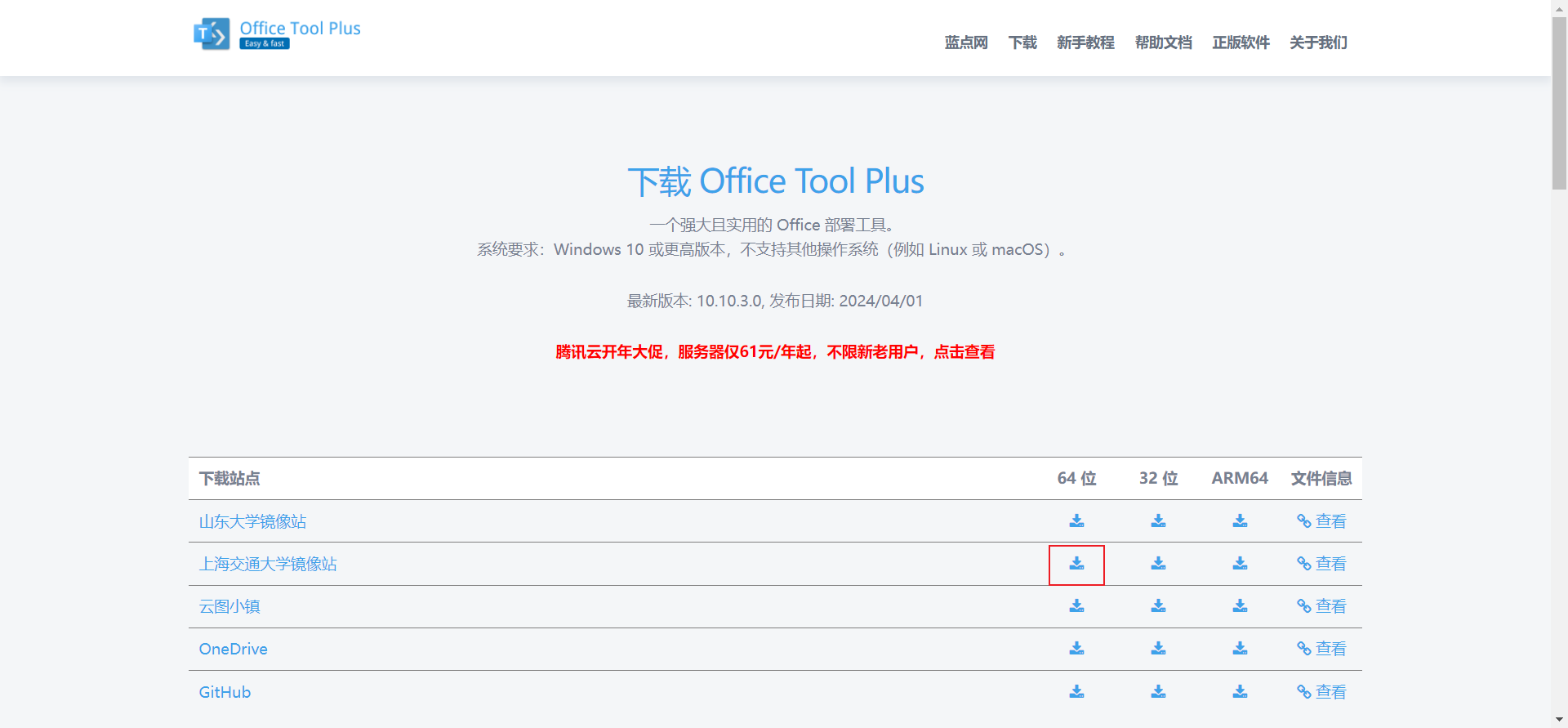1568x728 pixels.
Task: Download 32-bit from 山东大学镜像站
Action: [1158, 521]
